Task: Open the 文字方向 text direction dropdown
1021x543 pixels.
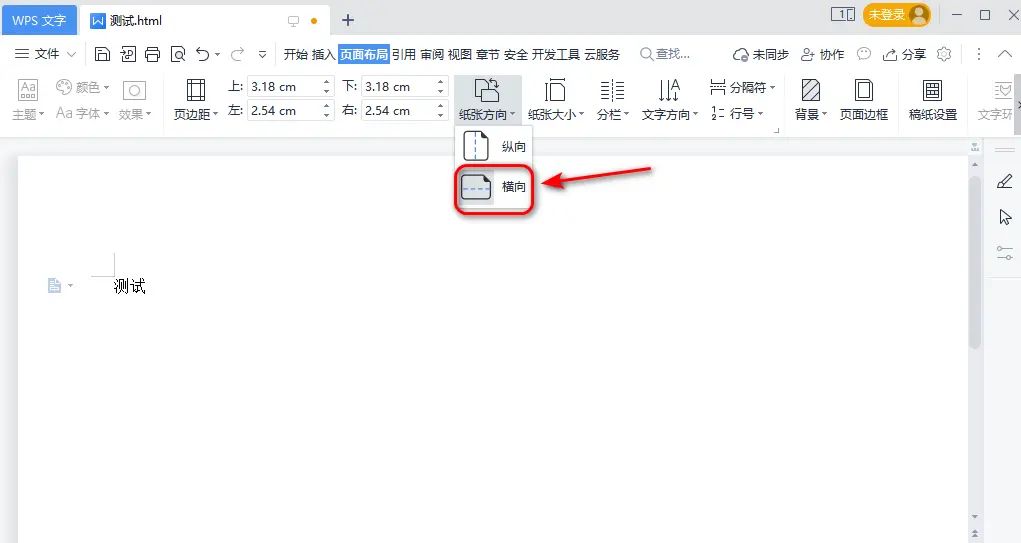Action: pos(669,100)
